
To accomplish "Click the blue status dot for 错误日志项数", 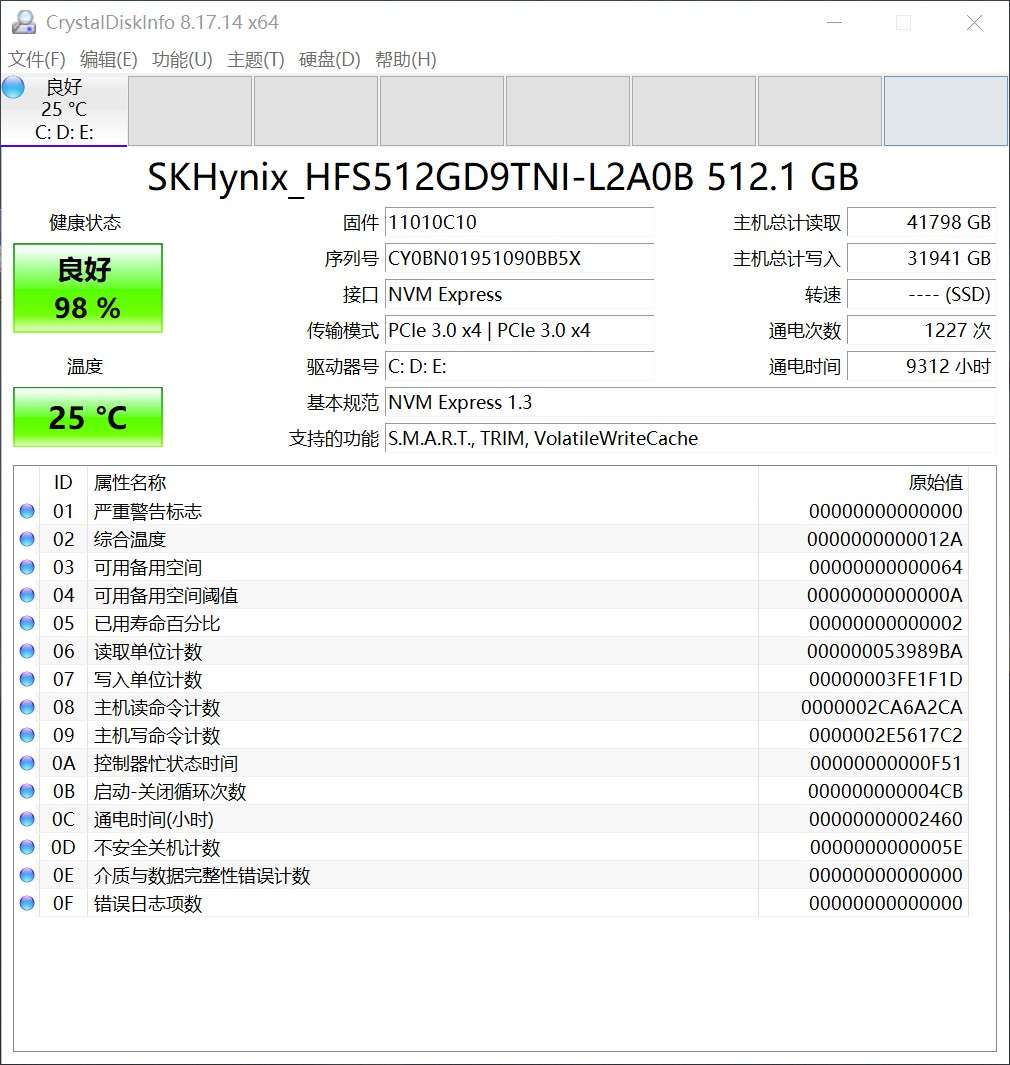I will (27, 903).
